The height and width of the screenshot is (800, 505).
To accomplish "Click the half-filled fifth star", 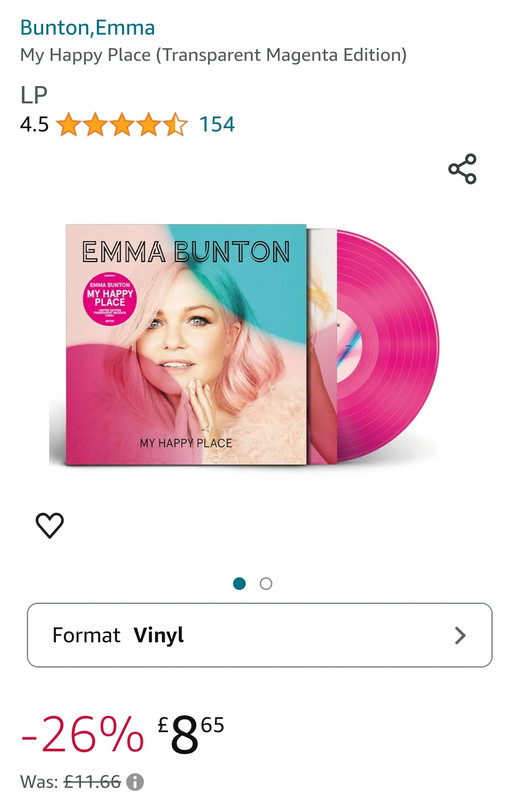I will (x=175, y=124).
